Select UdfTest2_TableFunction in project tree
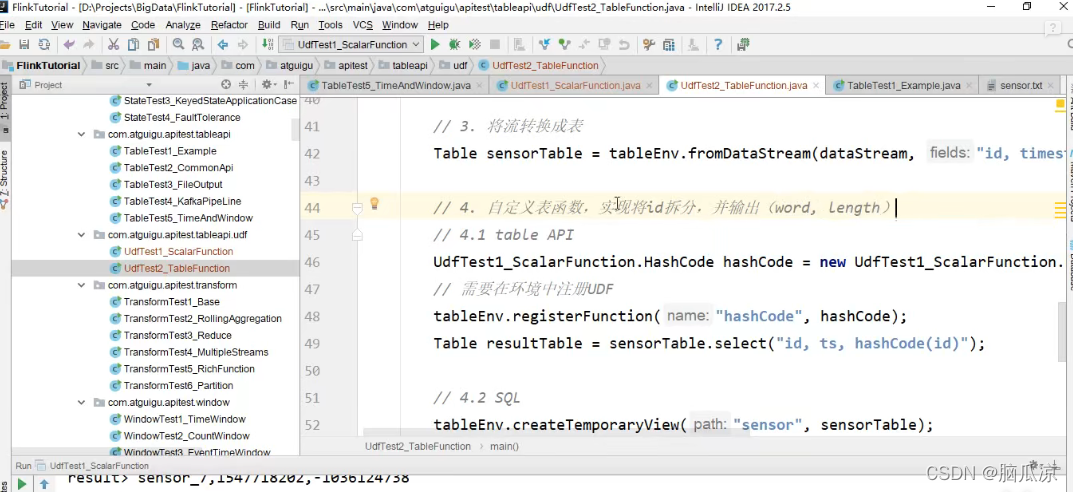Image resolution: width=1073 pixels, height=492 pixels. click(177, 268)
